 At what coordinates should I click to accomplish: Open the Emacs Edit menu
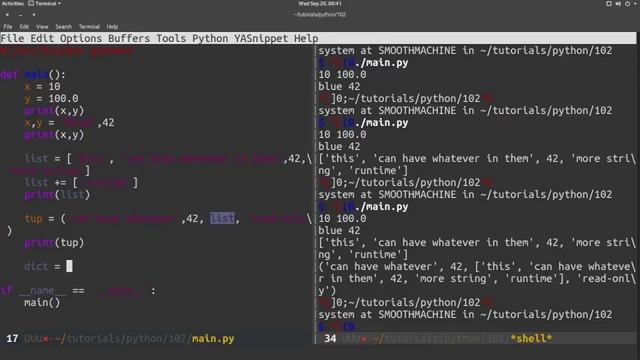click(42, 38)
